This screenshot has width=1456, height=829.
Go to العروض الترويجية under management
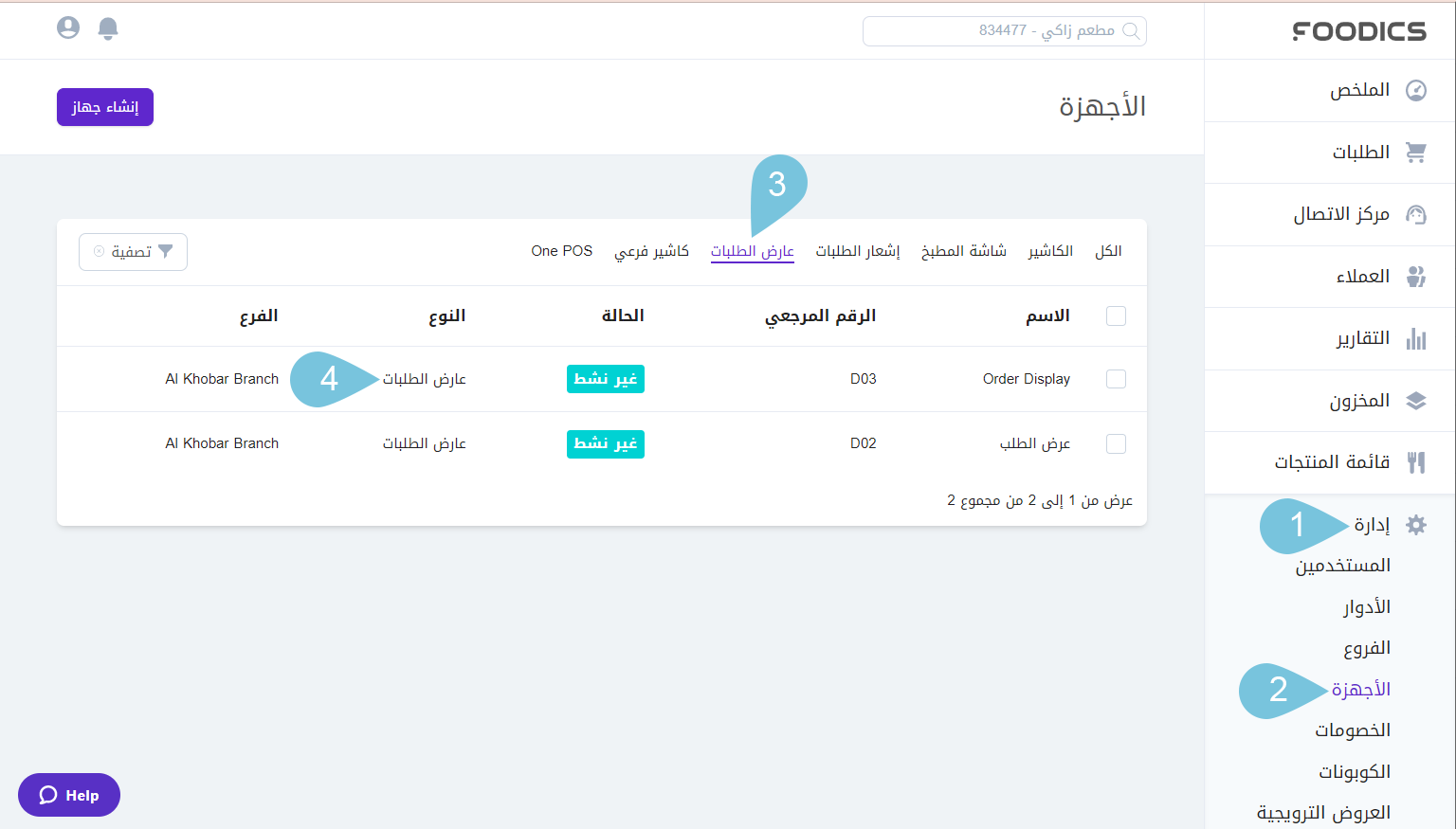tap(1323, 813)
